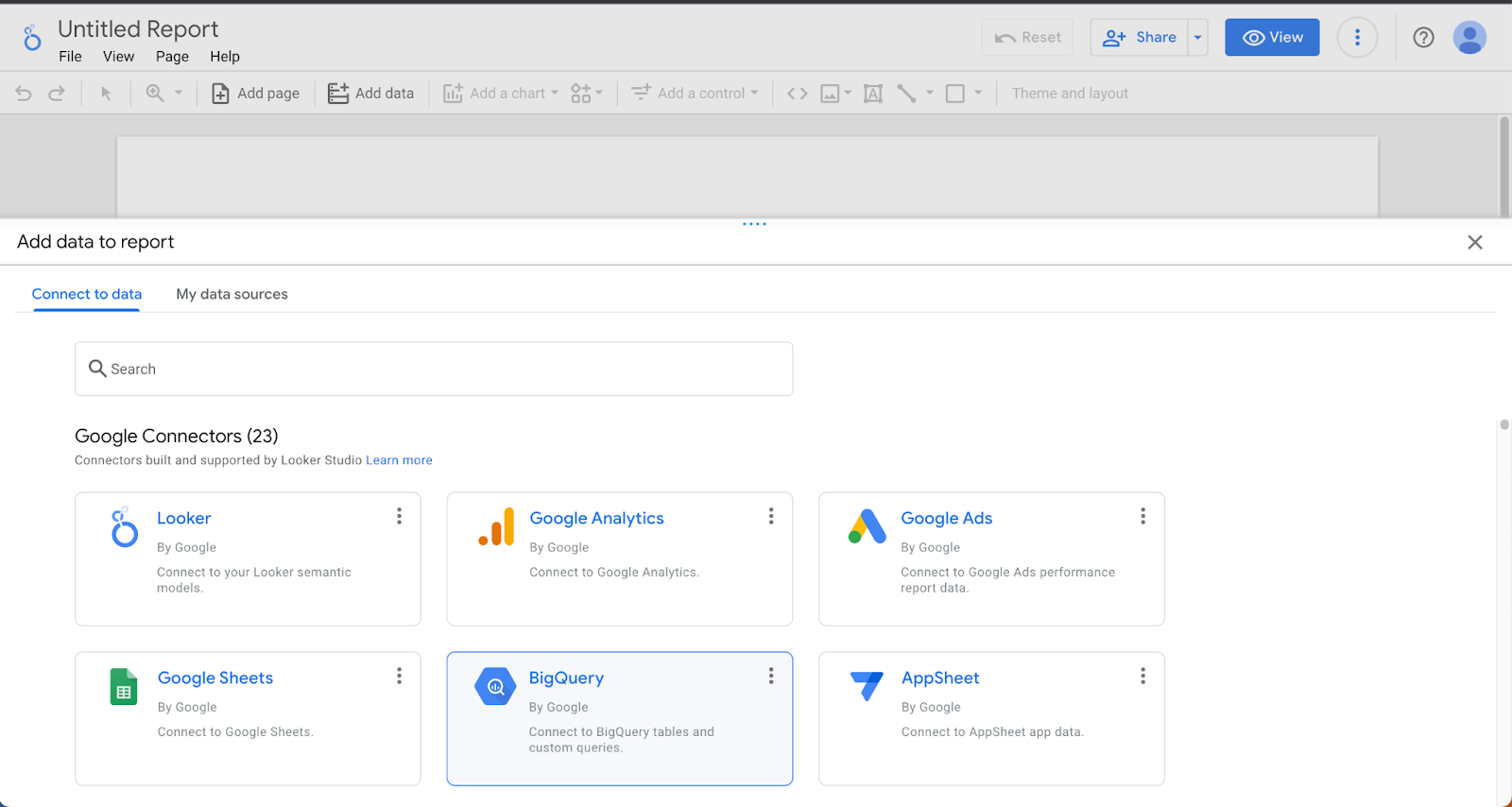
Task: Open the Share options dropdown arrow
Action: (x=1197, y=38)
